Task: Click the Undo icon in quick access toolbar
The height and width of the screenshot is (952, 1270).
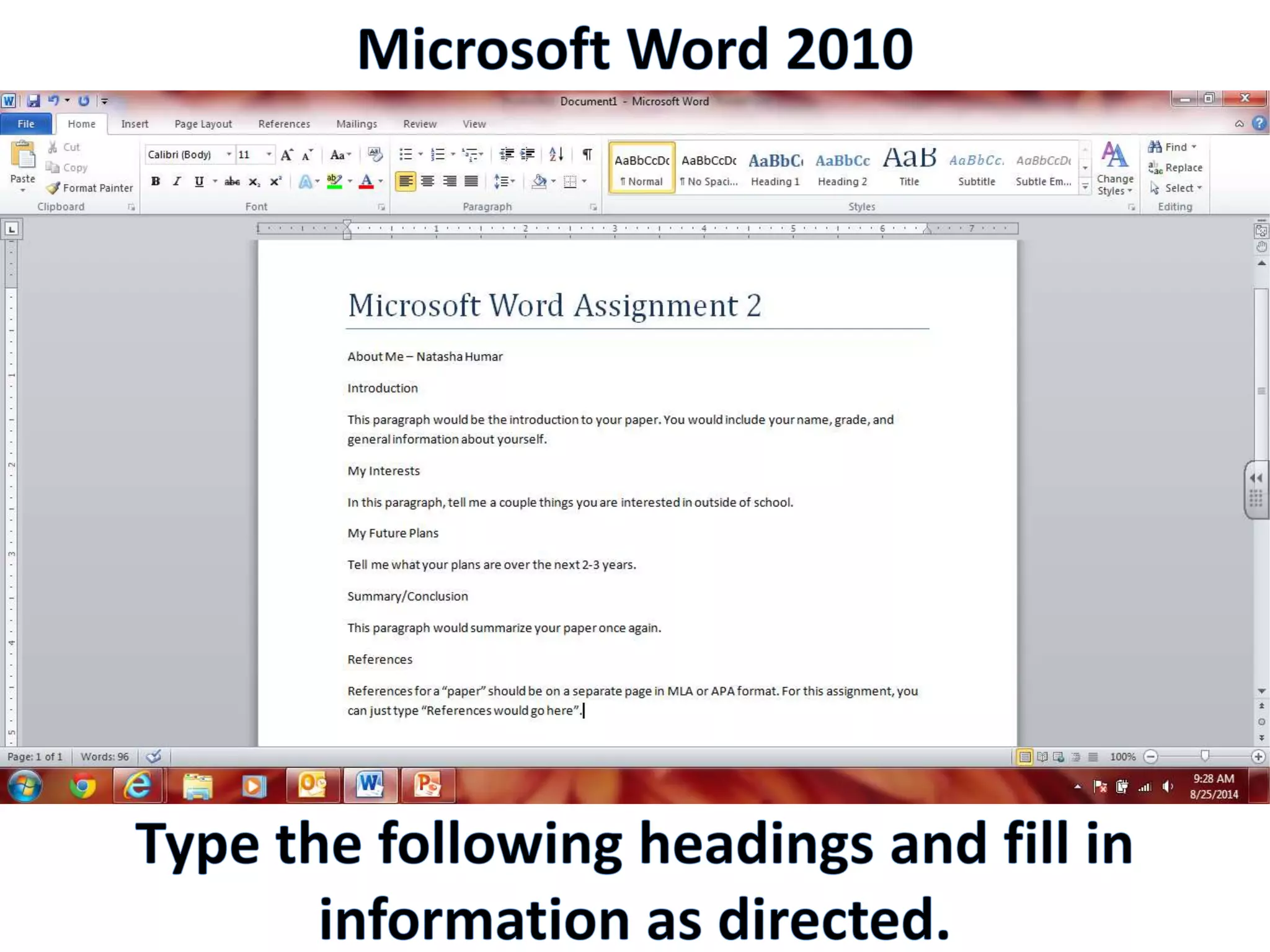Action: (x=54, y=100)
